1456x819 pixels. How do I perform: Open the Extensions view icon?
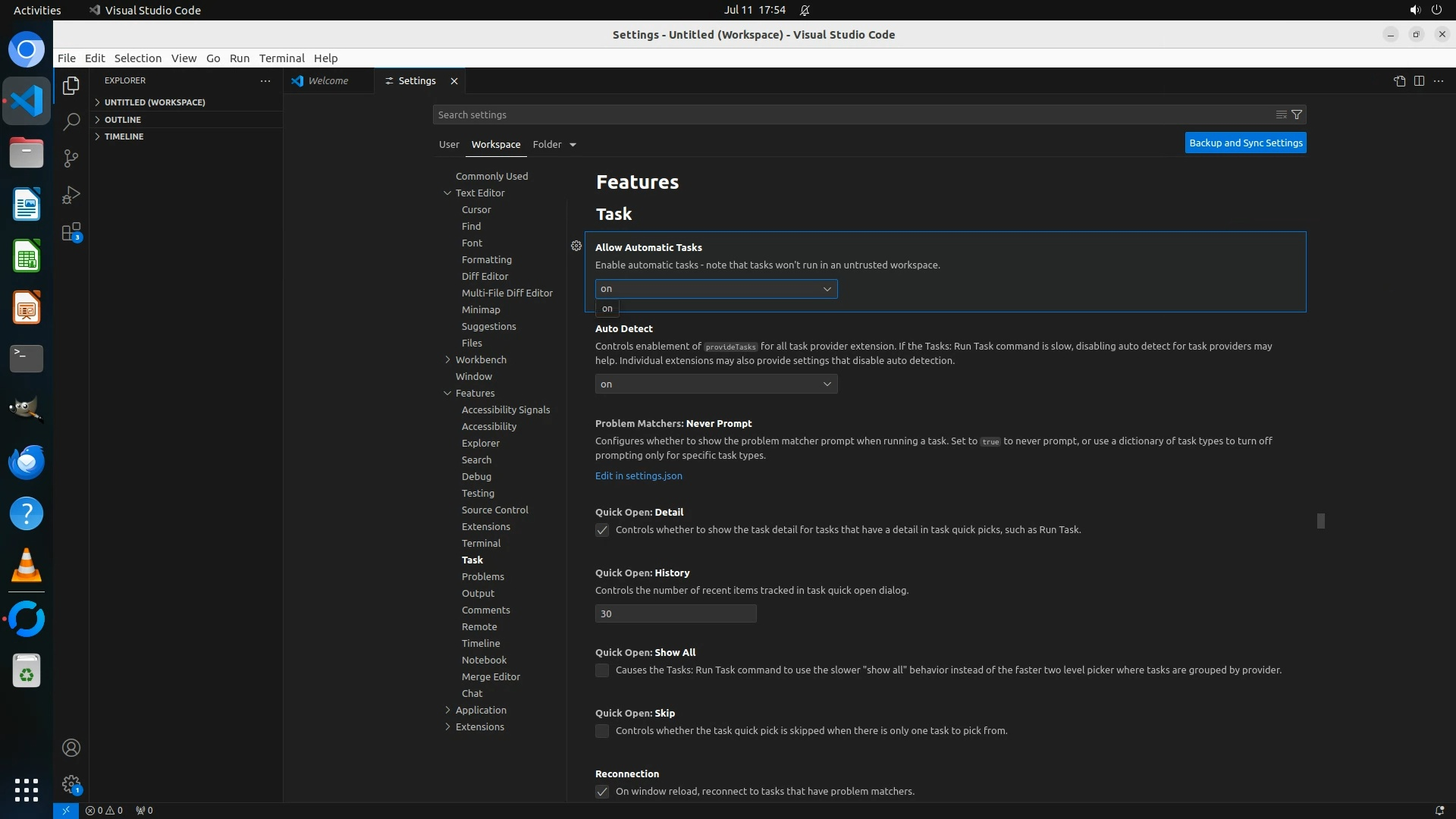click(71, 232)
